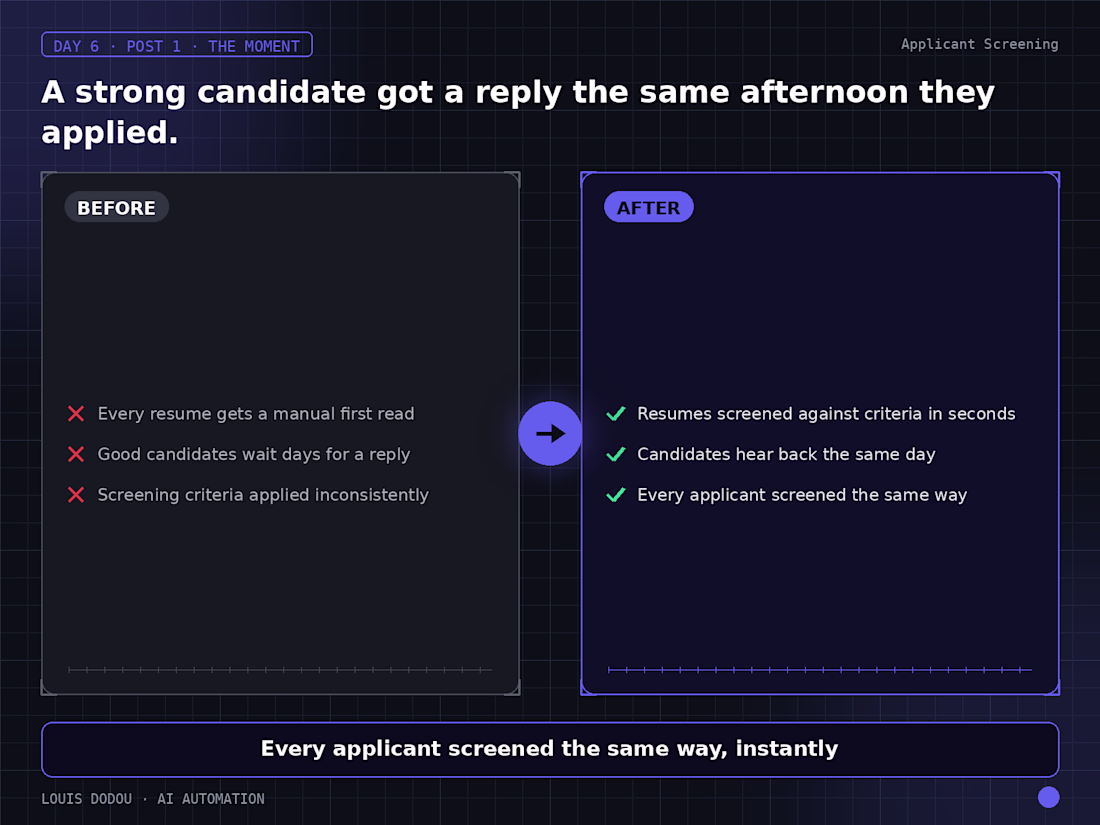Click the ruler tick line in Before panel

tap(280, 670)
